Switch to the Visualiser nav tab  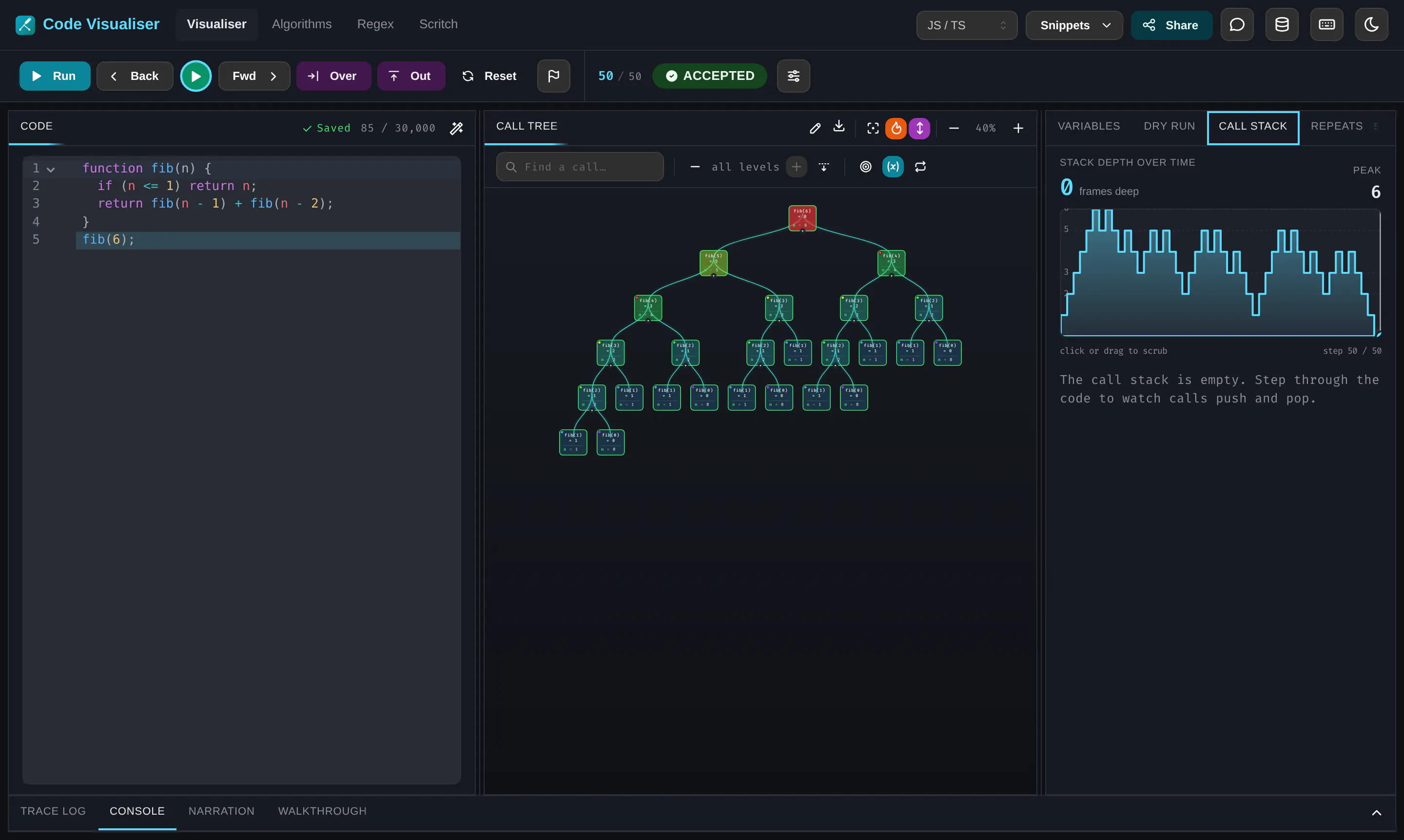point(217,24)
